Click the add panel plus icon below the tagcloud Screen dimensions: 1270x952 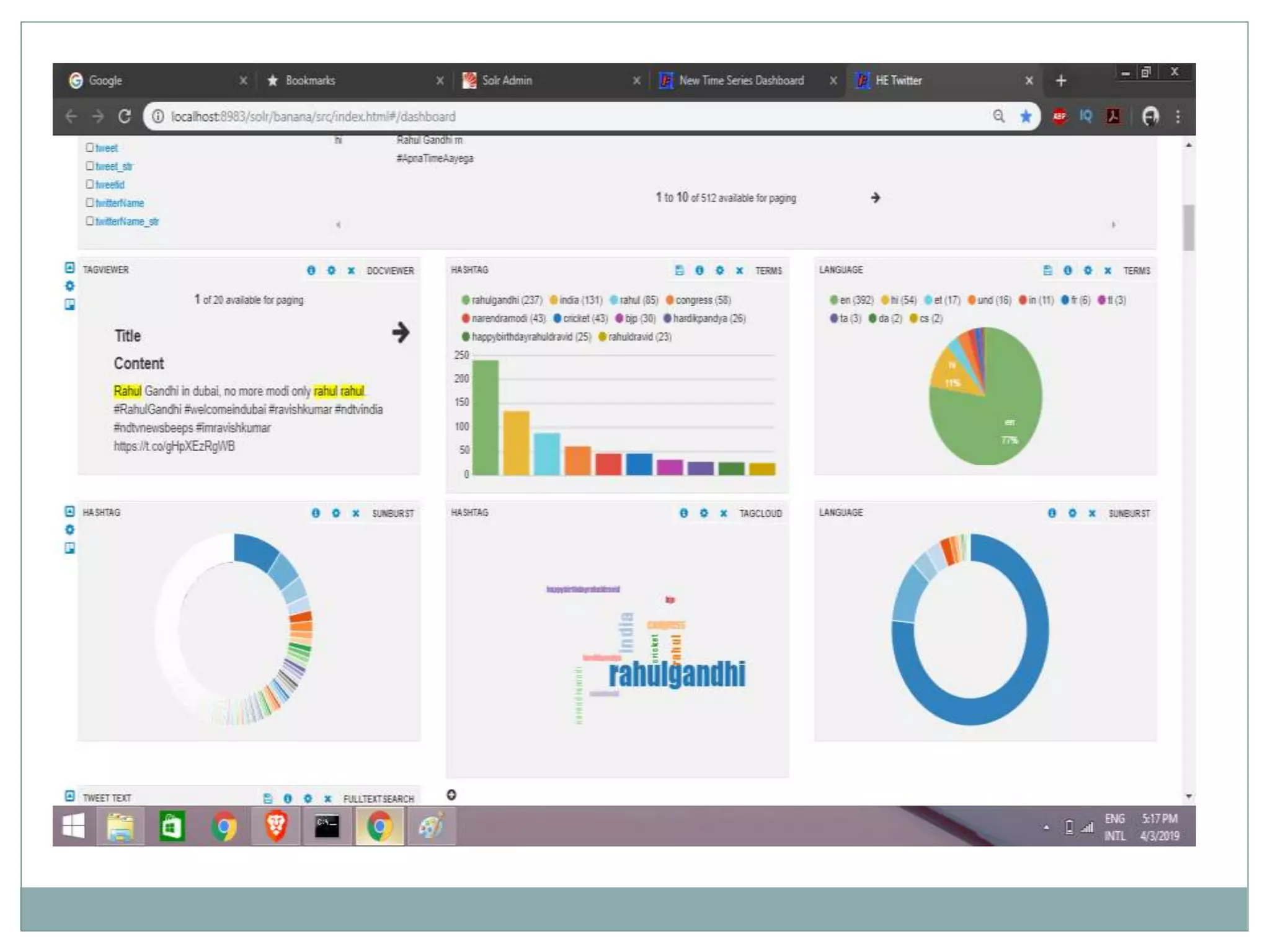[x=451, y=795]
